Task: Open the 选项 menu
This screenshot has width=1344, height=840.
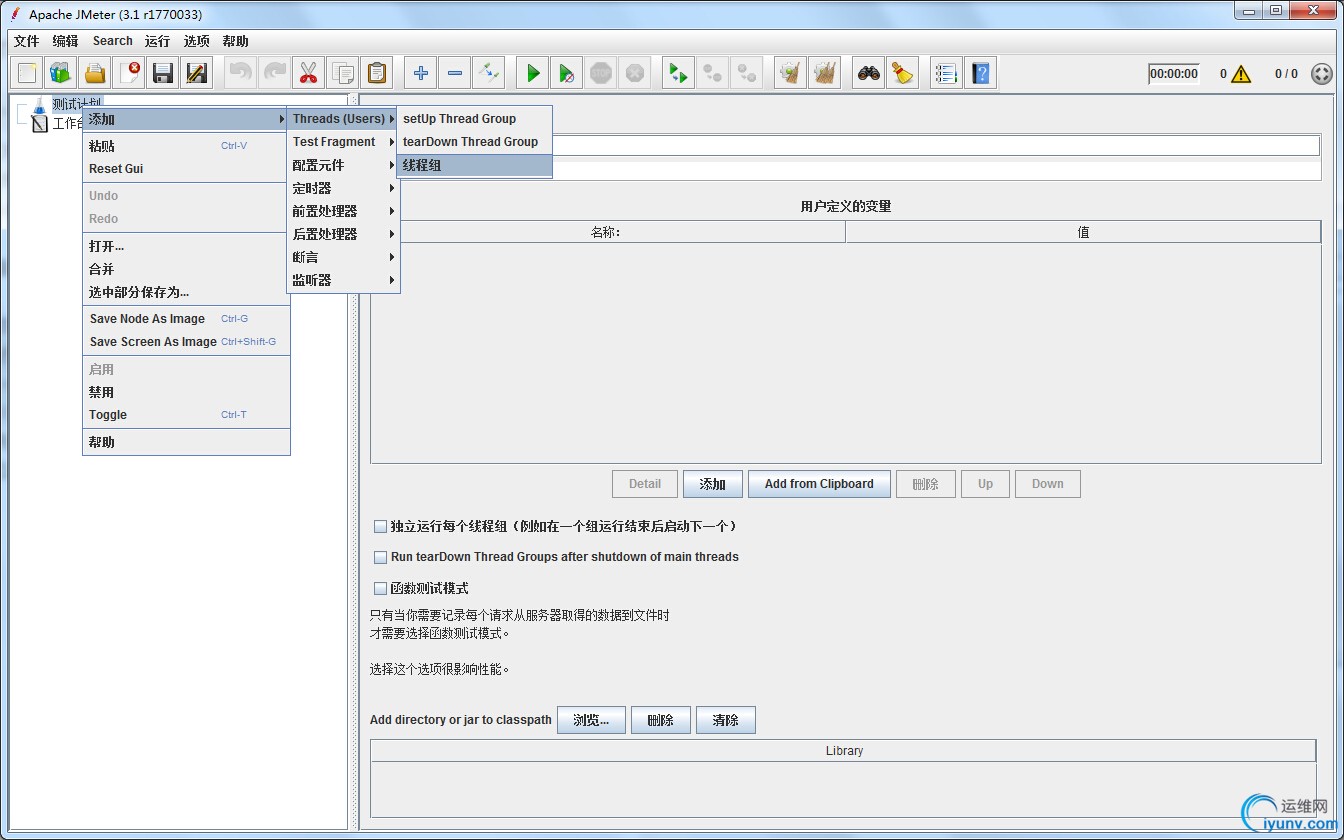Action: coord(197,41)
